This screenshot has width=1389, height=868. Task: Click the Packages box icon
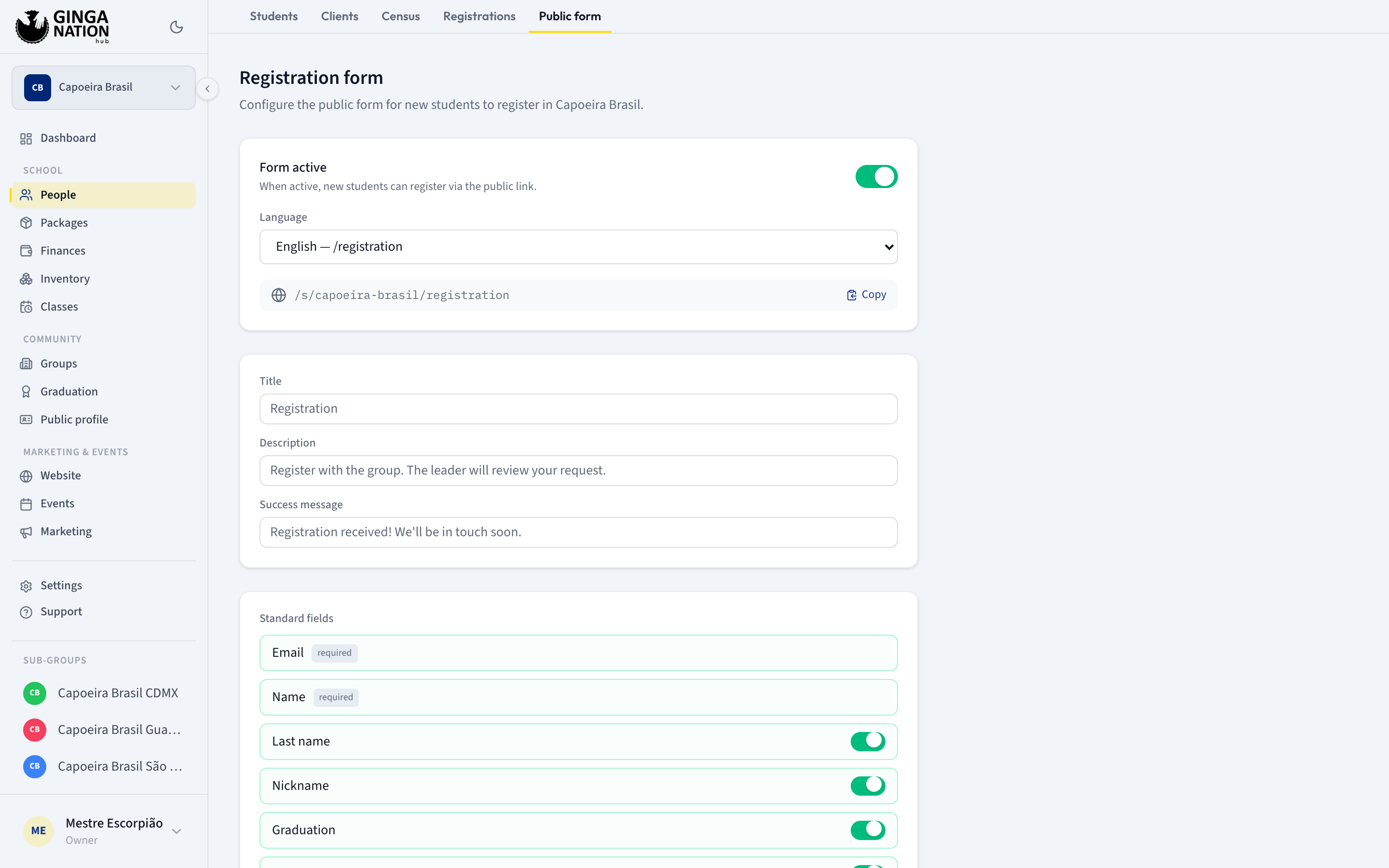point(26,223)
